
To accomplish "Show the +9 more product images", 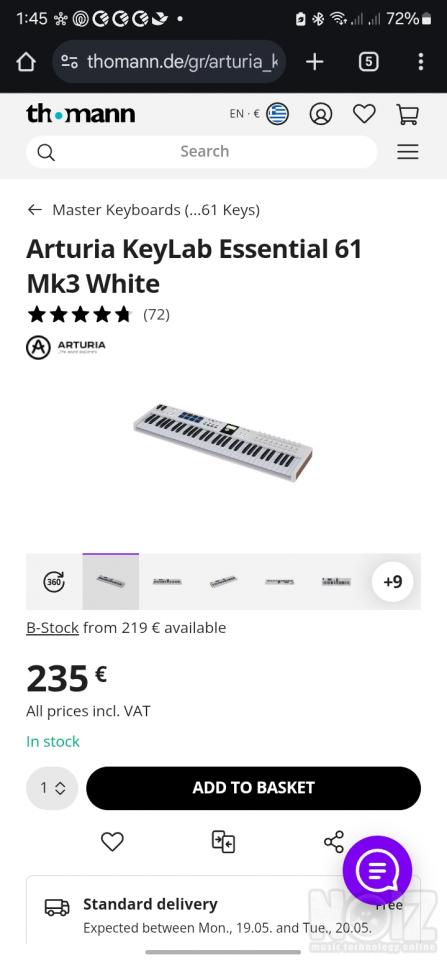I will (x=393, y=582).
